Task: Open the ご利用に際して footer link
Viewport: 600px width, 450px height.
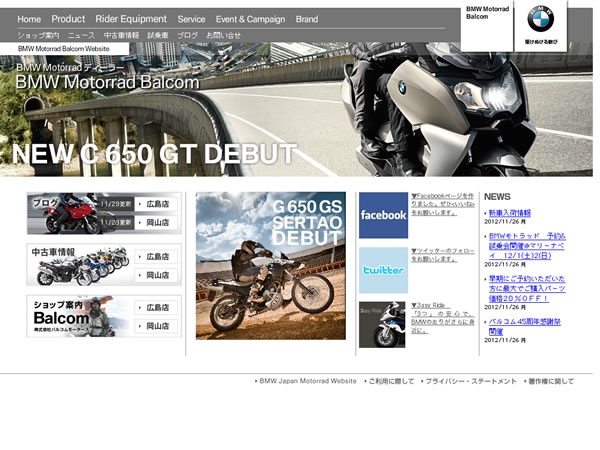Action: [391, 381]
